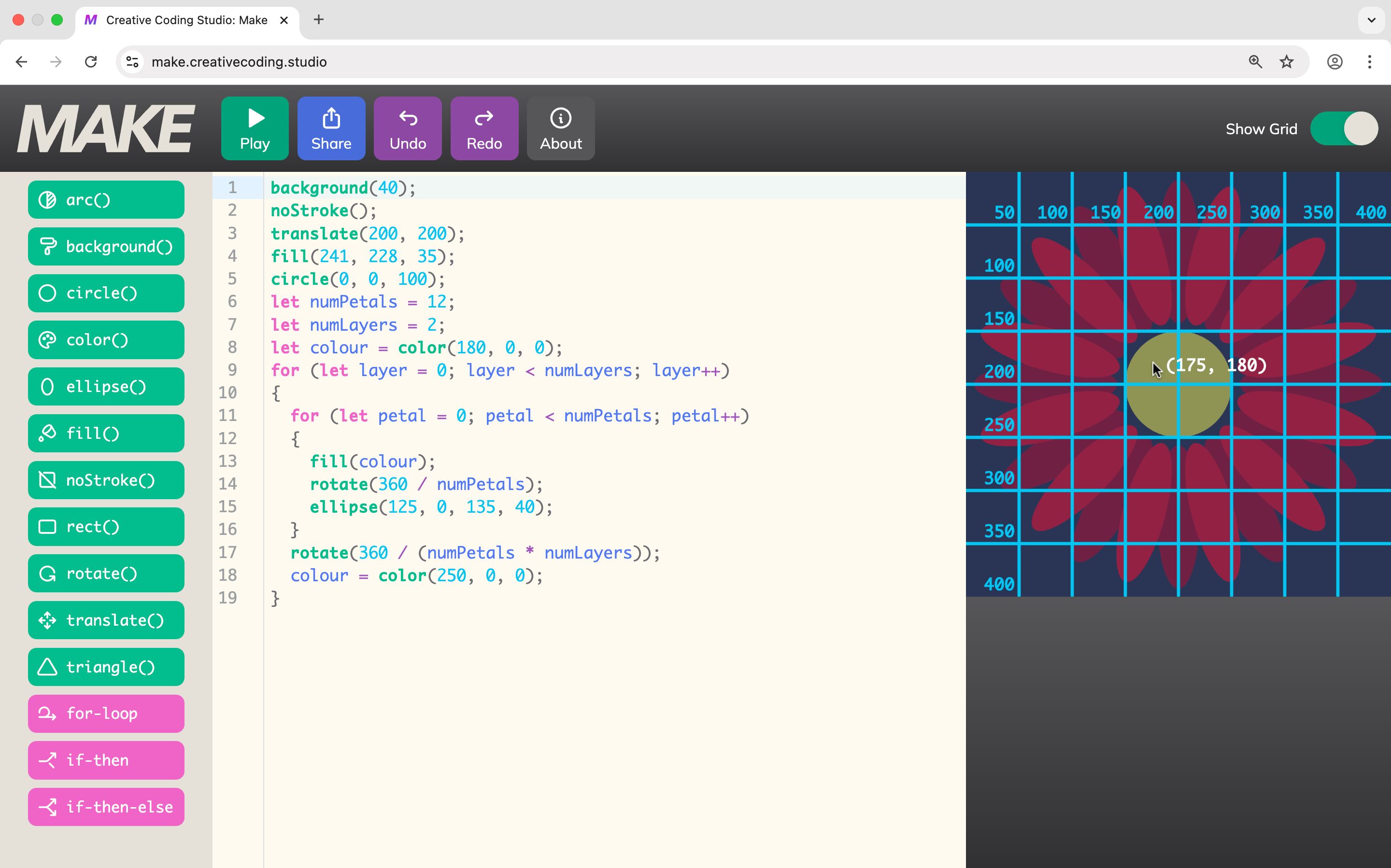Add the triangle() code block

106,667
